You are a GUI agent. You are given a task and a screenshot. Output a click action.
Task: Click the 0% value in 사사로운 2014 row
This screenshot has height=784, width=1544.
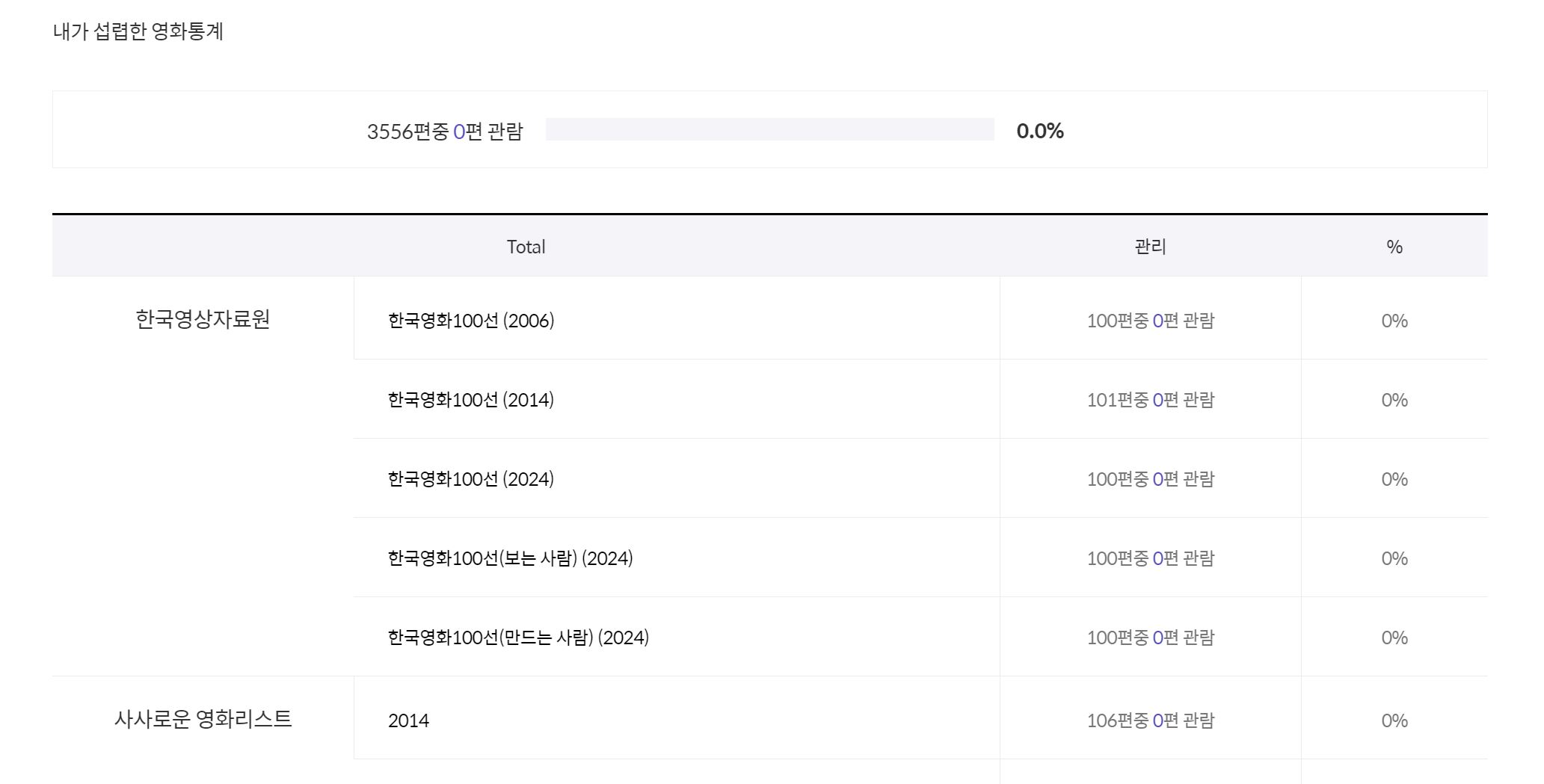point(1394,720)
